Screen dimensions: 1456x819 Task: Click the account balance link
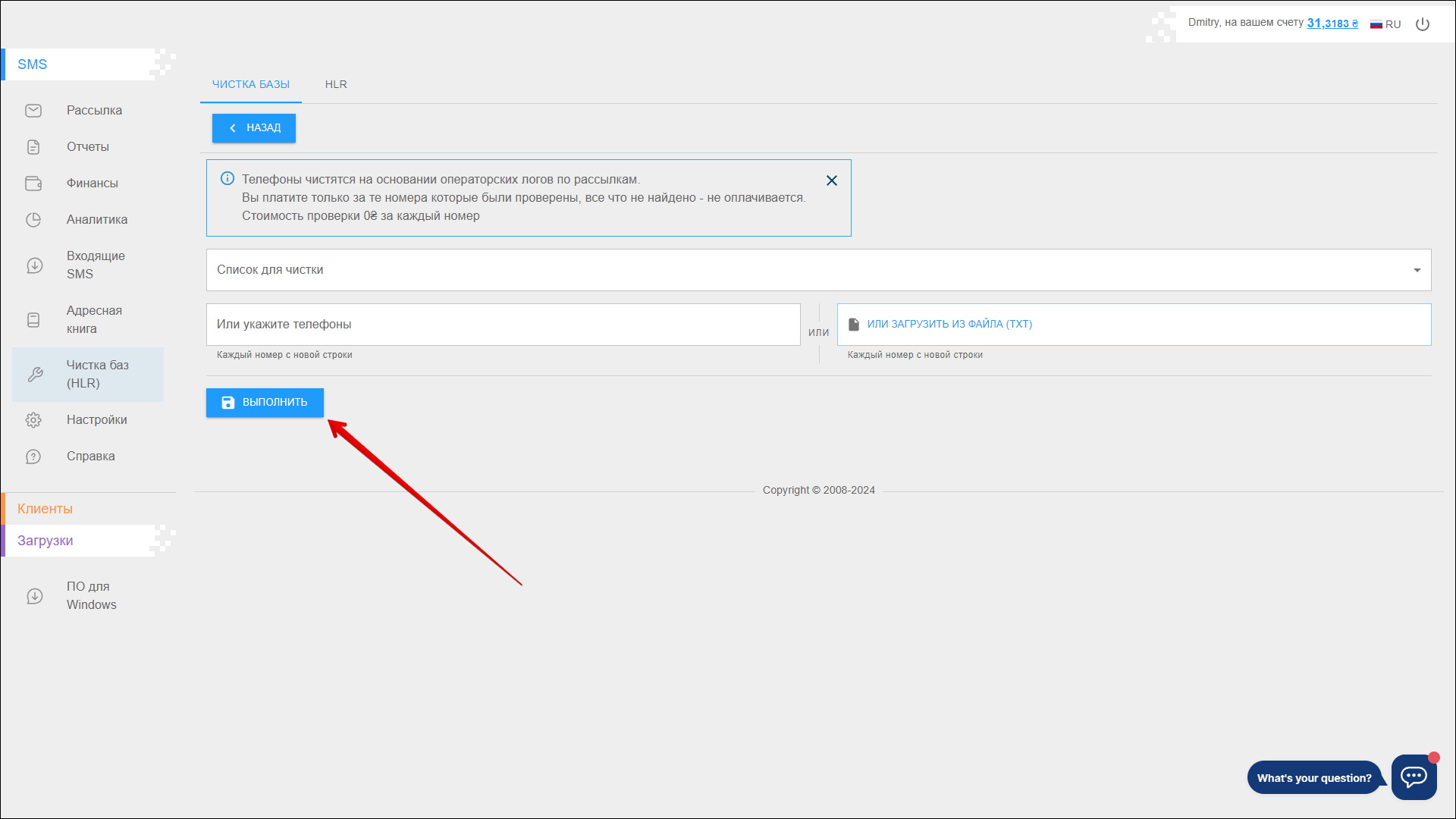(x=1332, y=24)
